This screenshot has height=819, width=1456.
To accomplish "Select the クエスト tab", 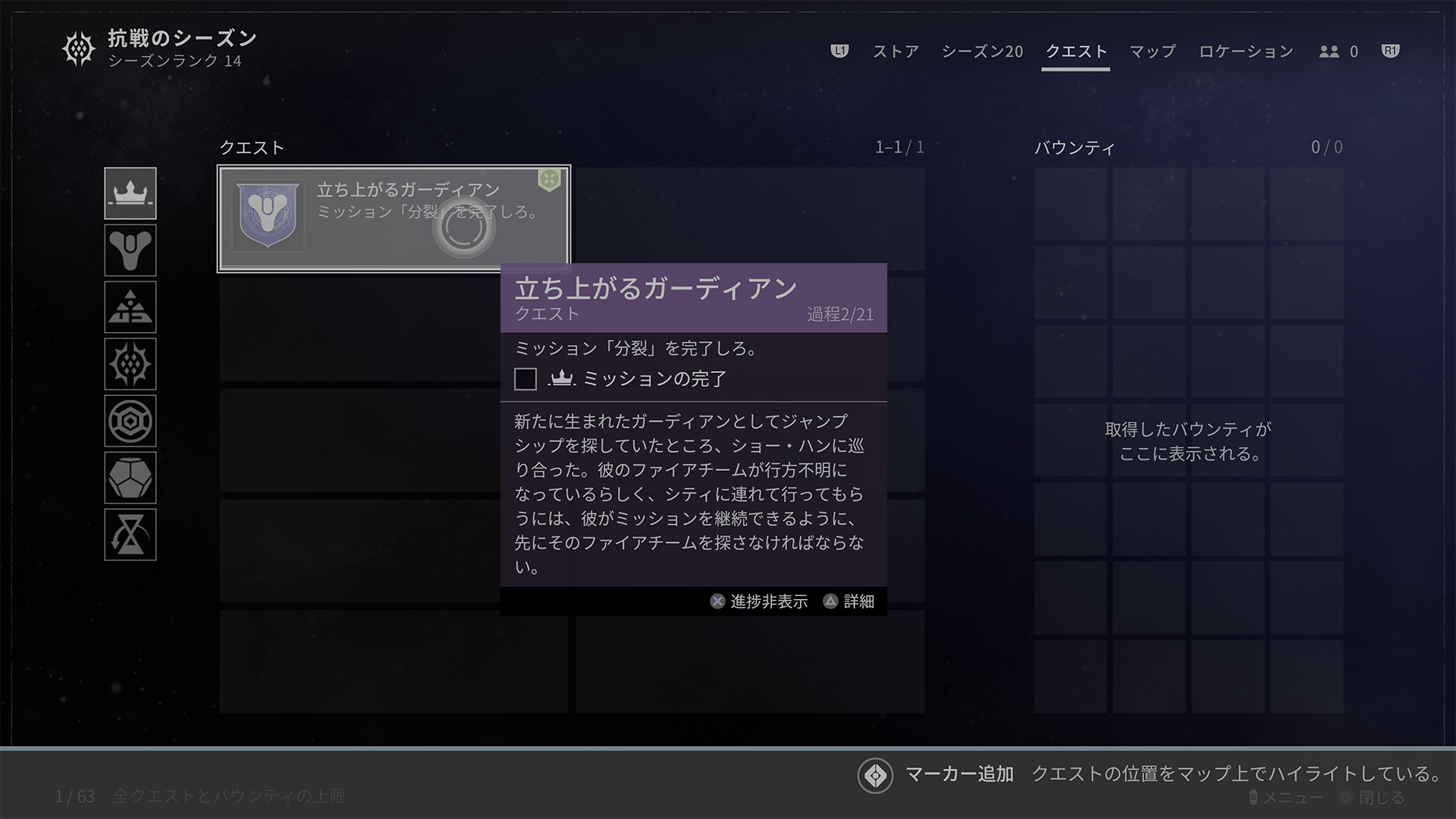I will click(1076, 52).
